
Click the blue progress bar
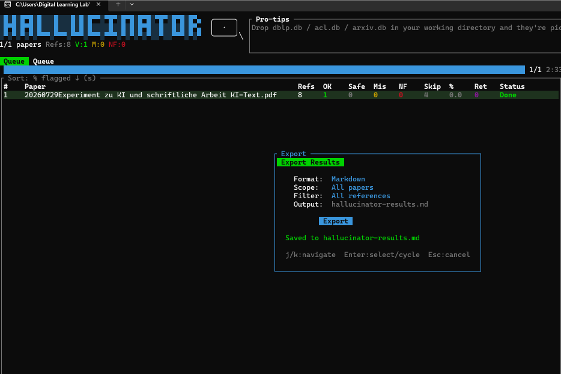point(264,69)
